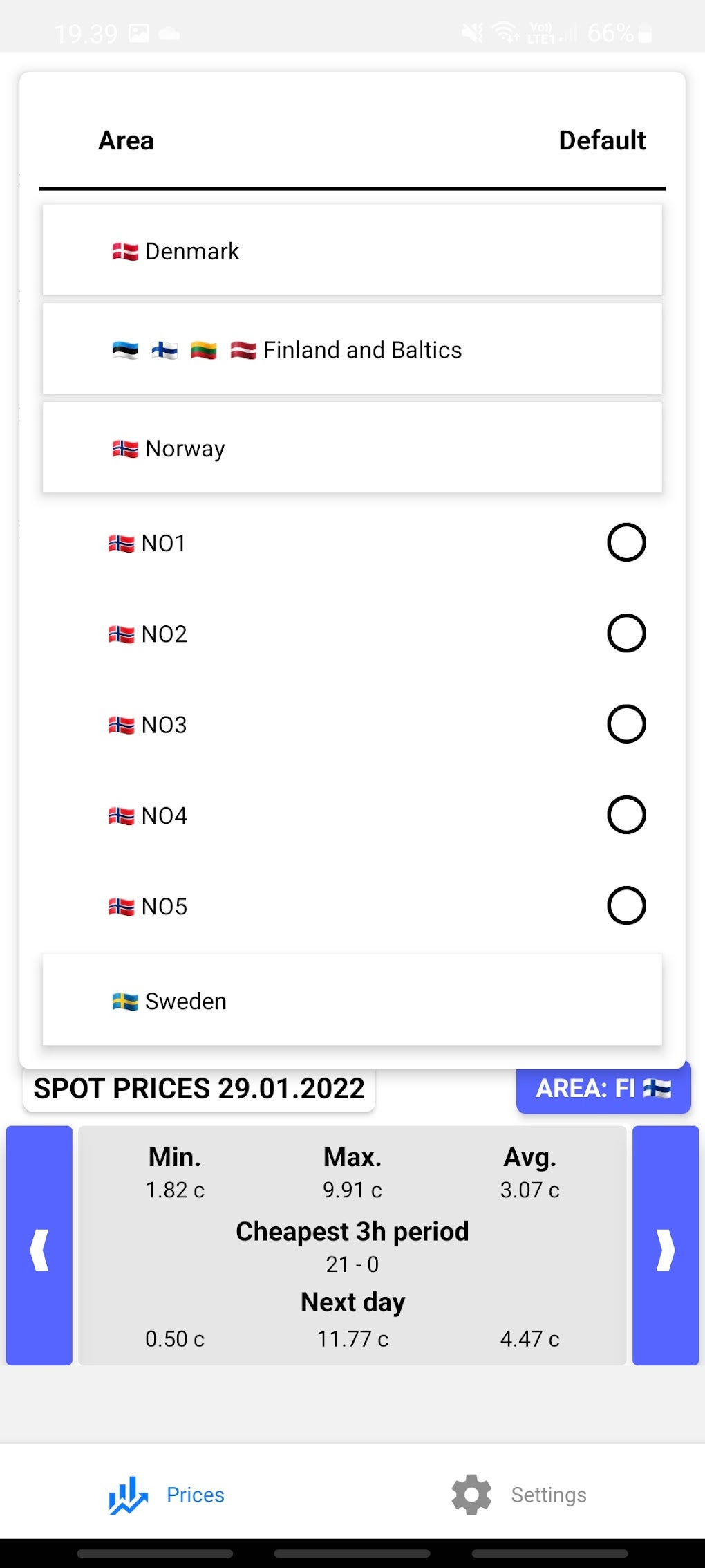This screenshot has height=1568, width=705.
Task: Tap the Danish flag icon
Action: [125, 251]
